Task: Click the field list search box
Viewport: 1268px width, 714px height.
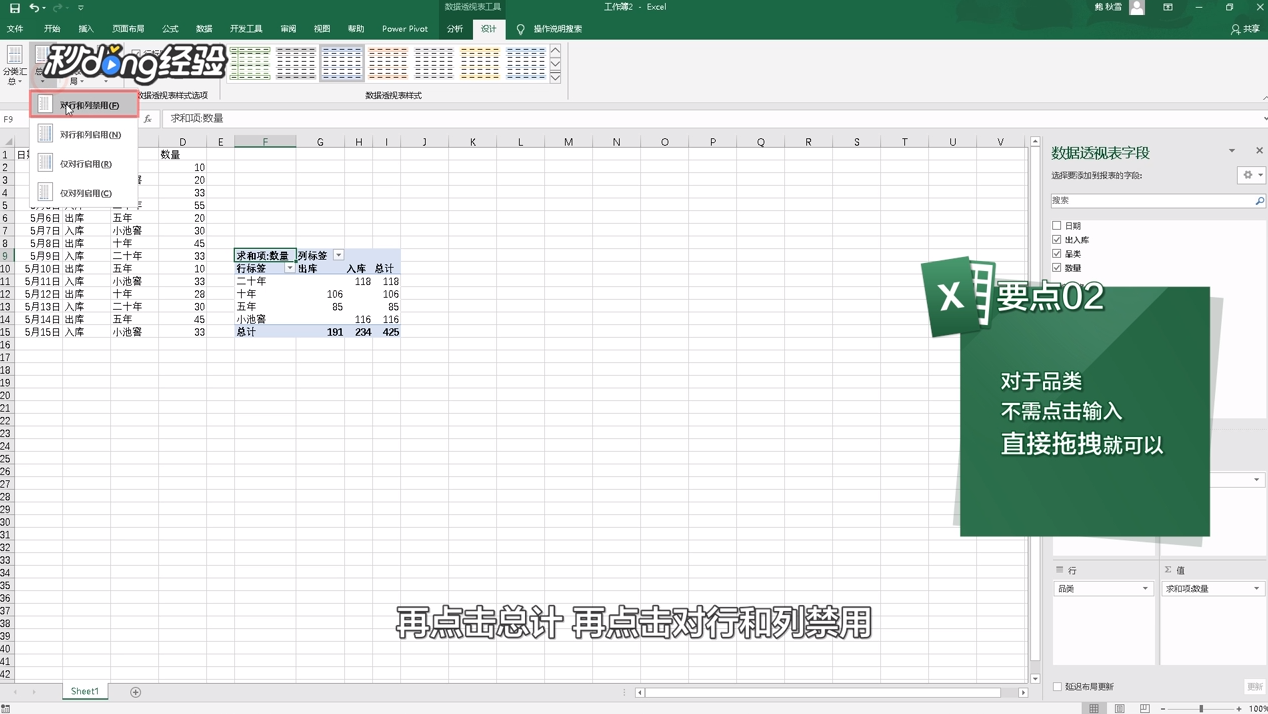Action: 1151,201
